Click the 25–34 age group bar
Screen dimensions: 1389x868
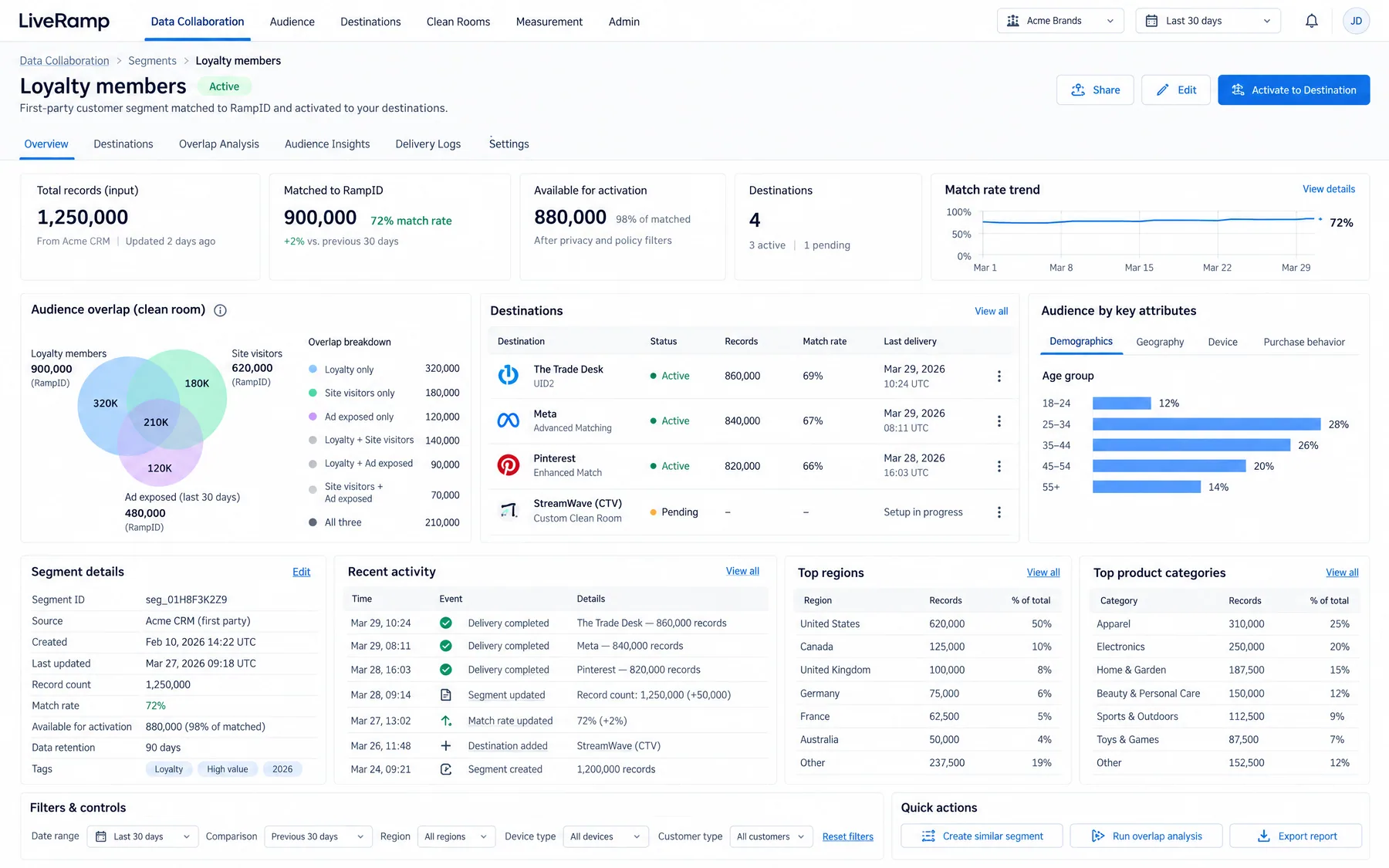(1206, 424)
